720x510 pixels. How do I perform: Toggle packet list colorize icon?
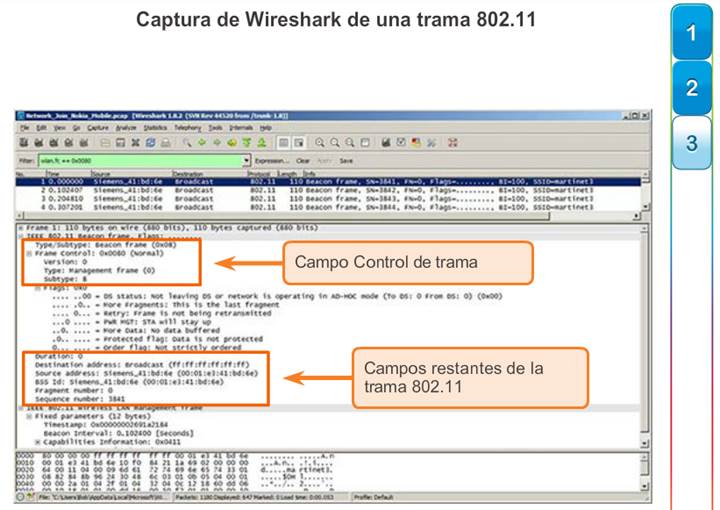pos(284,143)
